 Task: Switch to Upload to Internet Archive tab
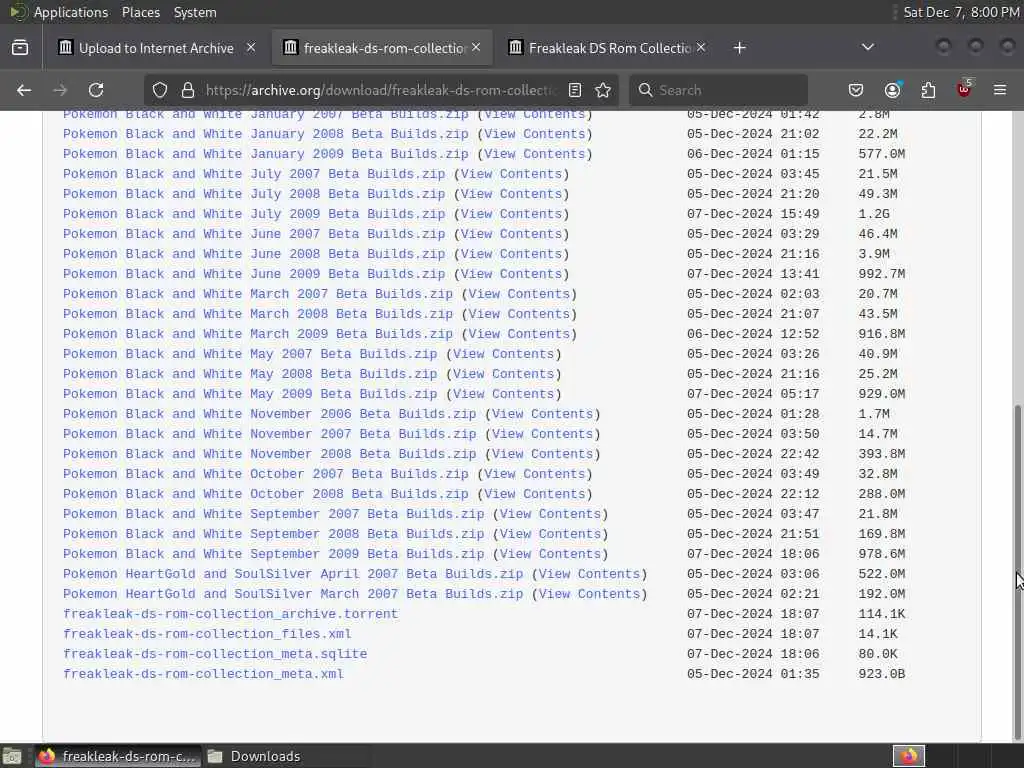point(155,48)
